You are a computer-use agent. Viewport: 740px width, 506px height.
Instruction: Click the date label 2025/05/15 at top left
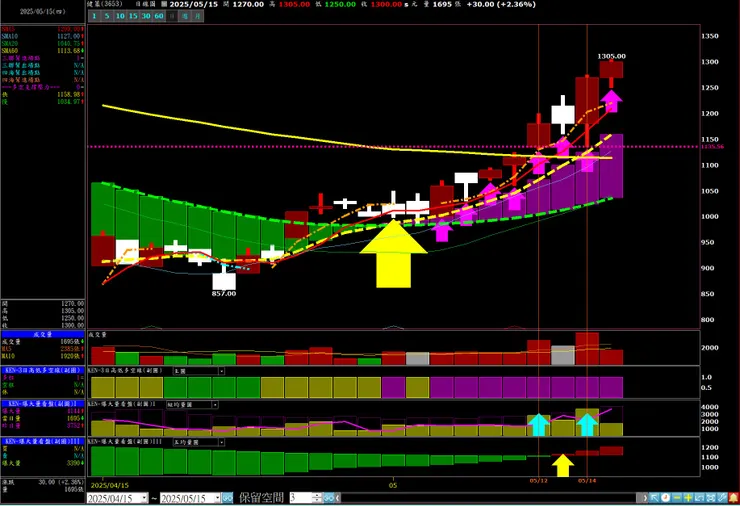tap(42, 11)
